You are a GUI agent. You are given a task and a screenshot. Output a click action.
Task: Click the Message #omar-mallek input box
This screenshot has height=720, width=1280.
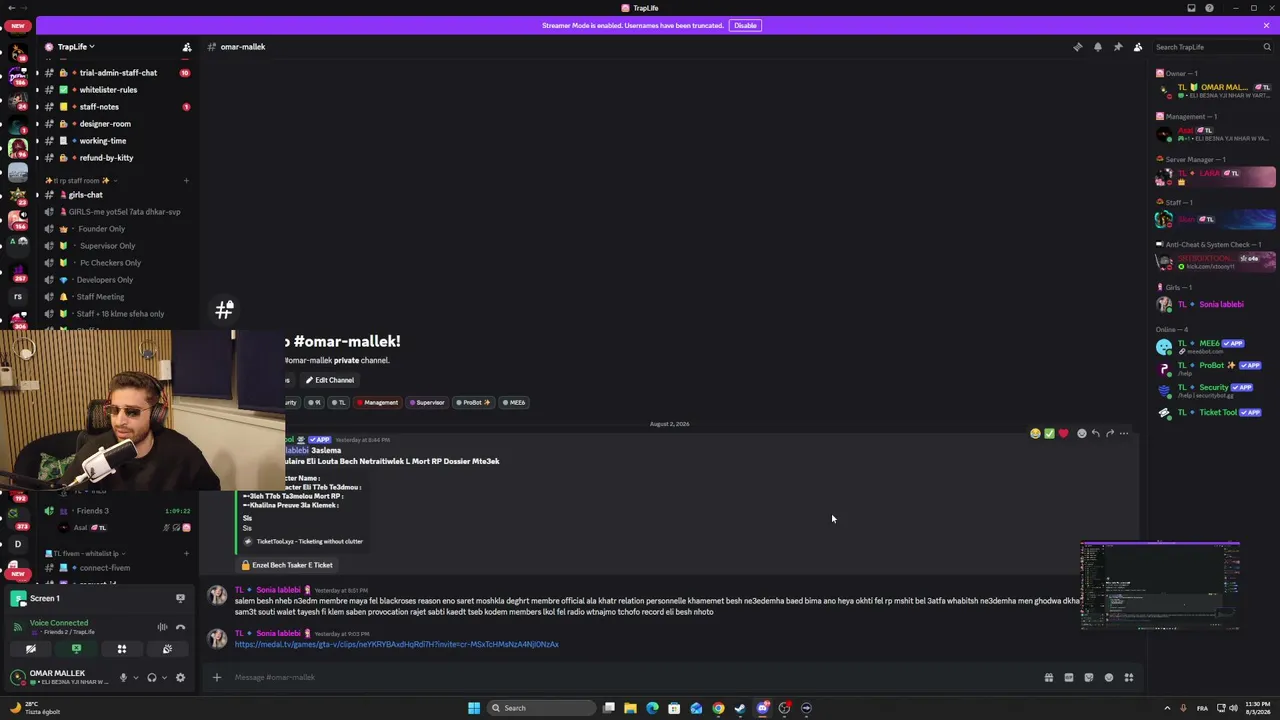[x=630, y=677]
